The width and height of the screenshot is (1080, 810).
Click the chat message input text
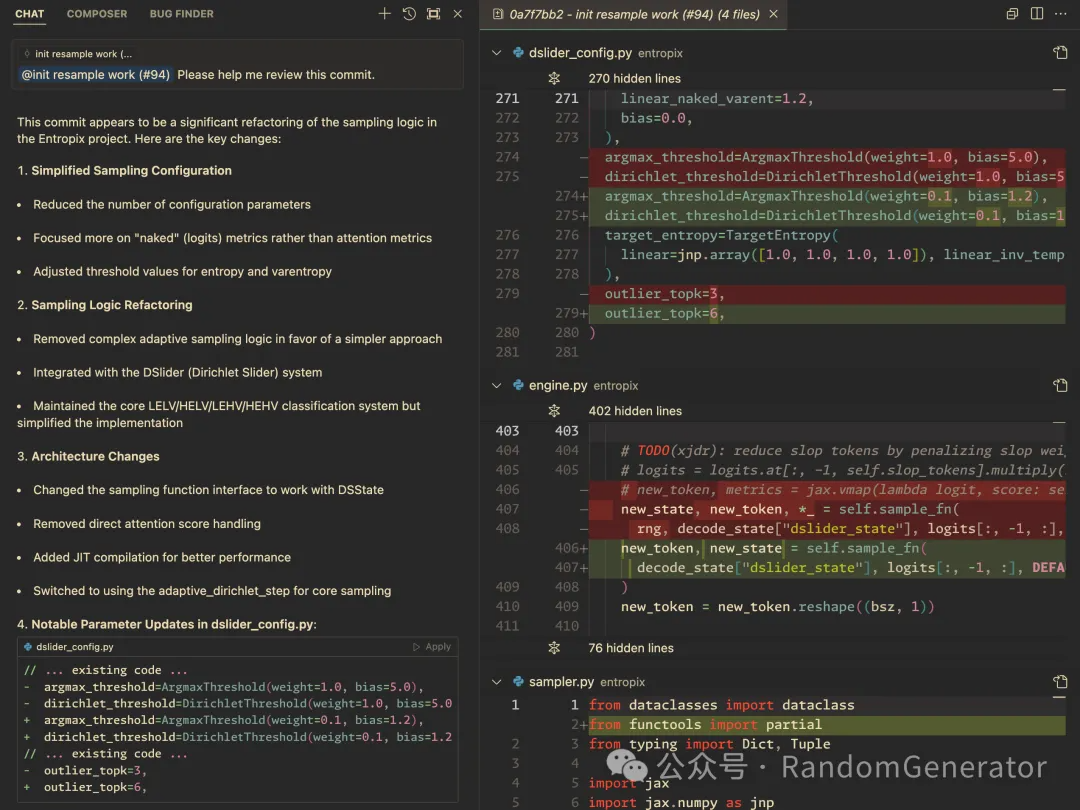tap(276, 74)
